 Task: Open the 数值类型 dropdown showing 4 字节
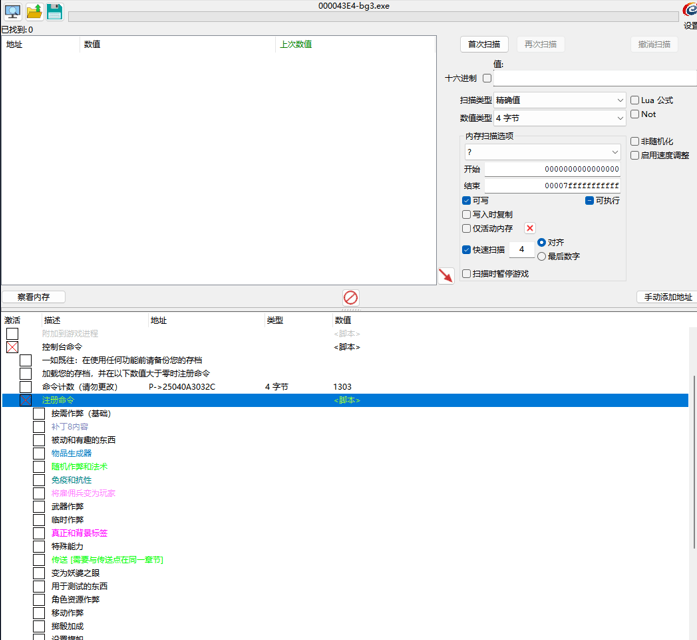[x=559, y=118]
